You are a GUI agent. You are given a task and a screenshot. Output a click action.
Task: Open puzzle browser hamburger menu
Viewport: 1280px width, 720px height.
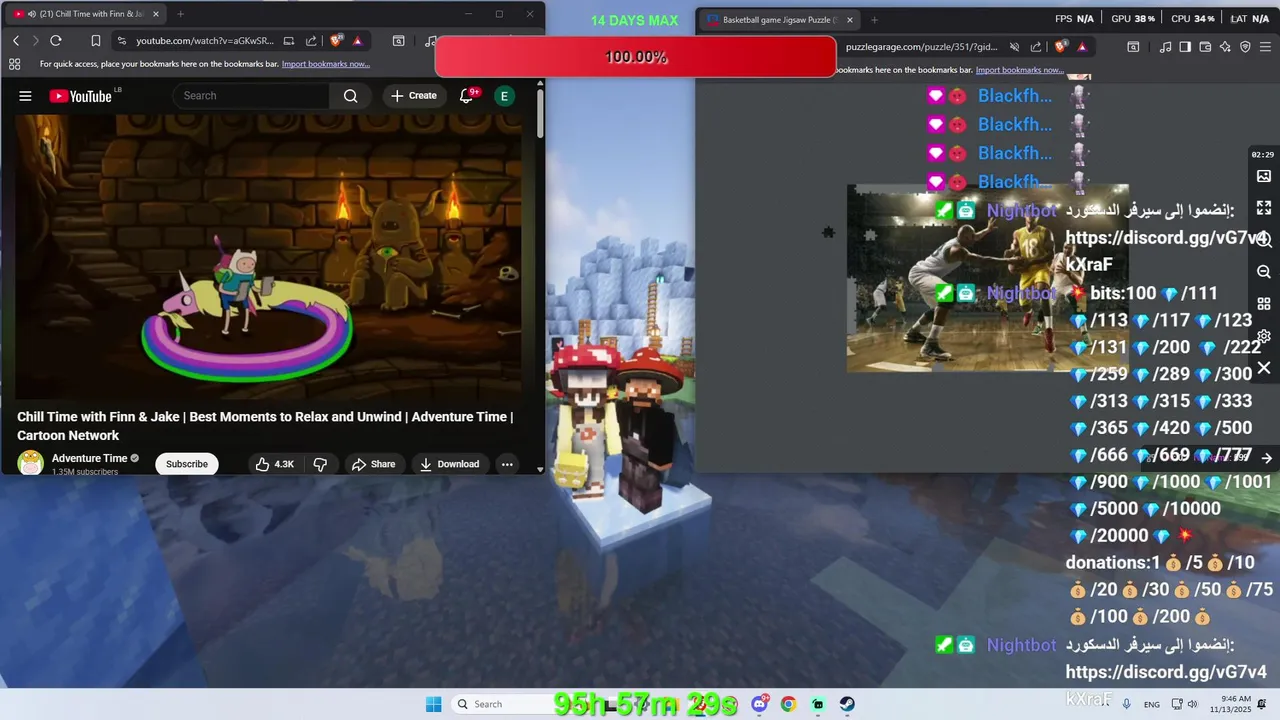(x=1266, y=47)
